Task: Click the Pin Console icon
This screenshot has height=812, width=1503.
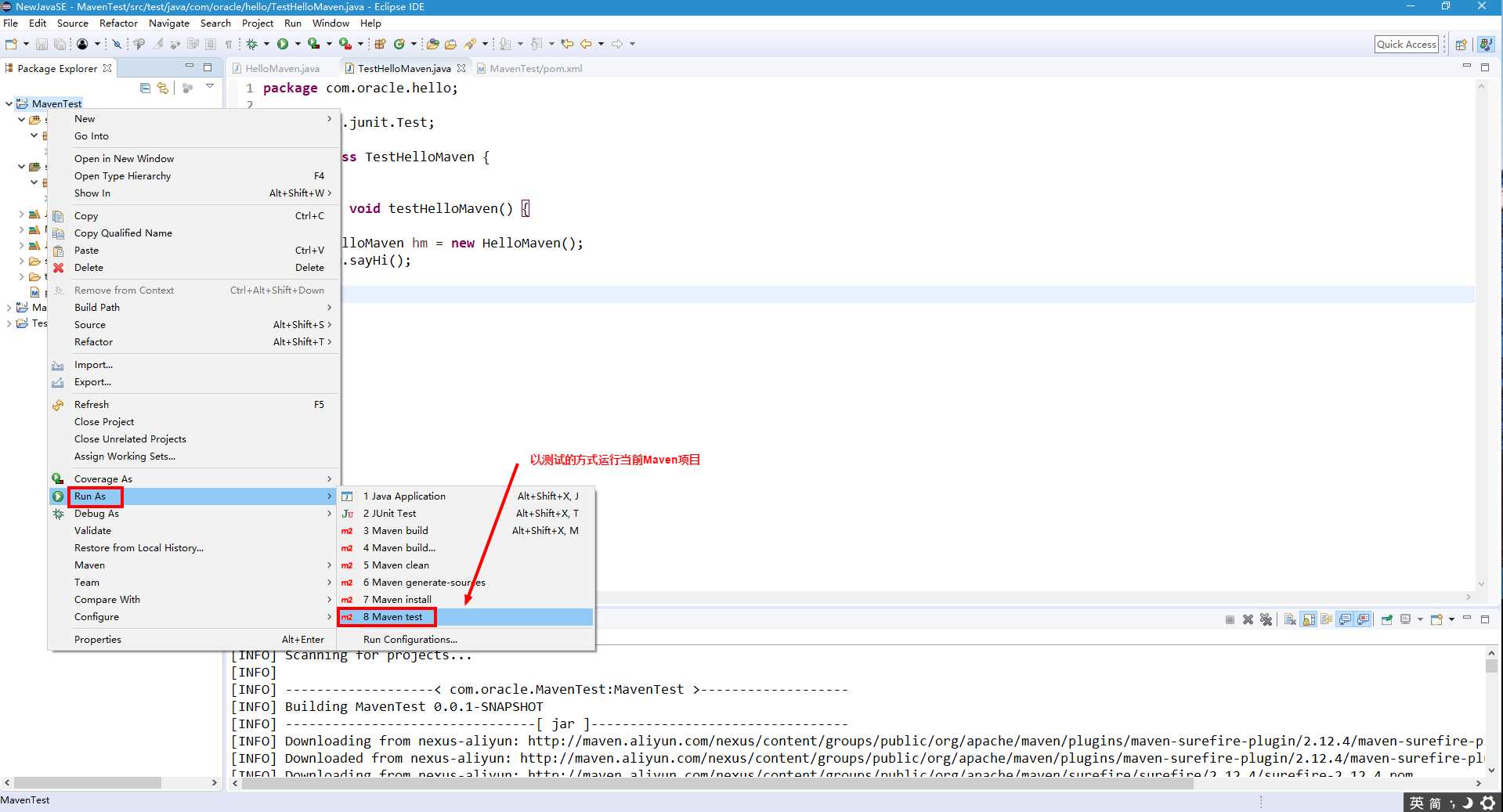Action: (1387, 619)
